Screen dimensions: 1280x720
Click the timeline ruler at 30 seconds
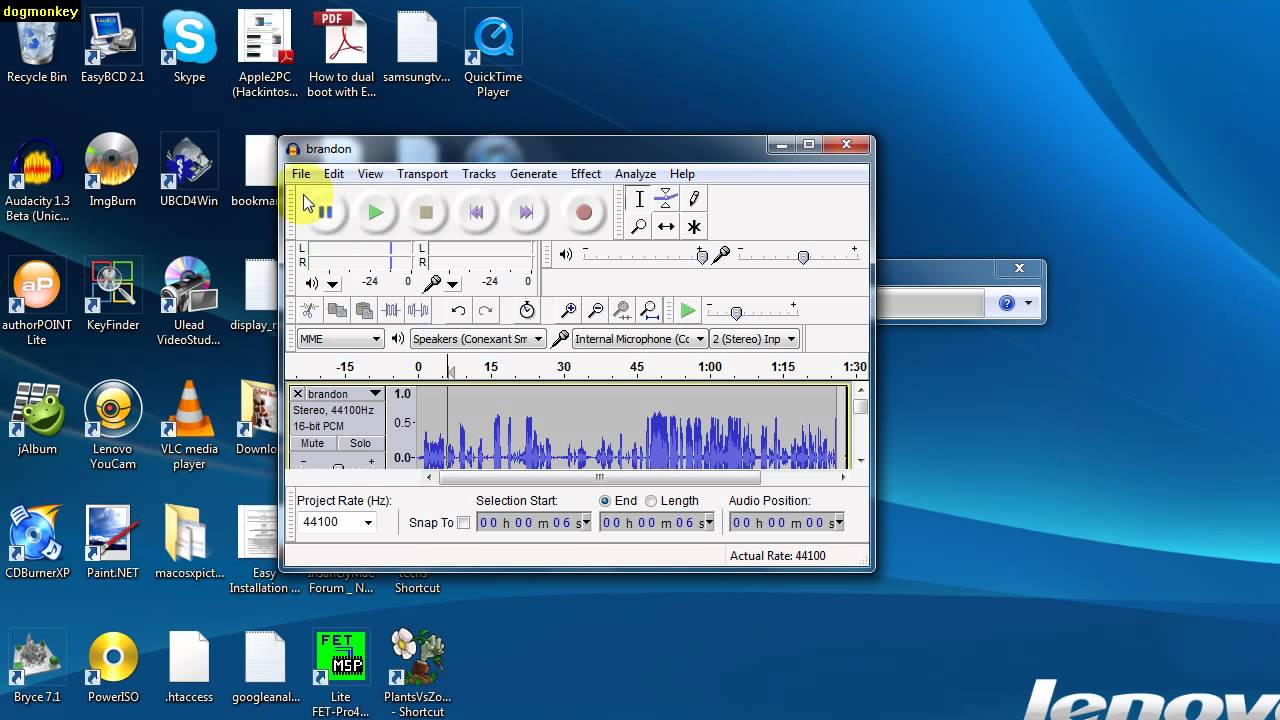pos(564,369)
